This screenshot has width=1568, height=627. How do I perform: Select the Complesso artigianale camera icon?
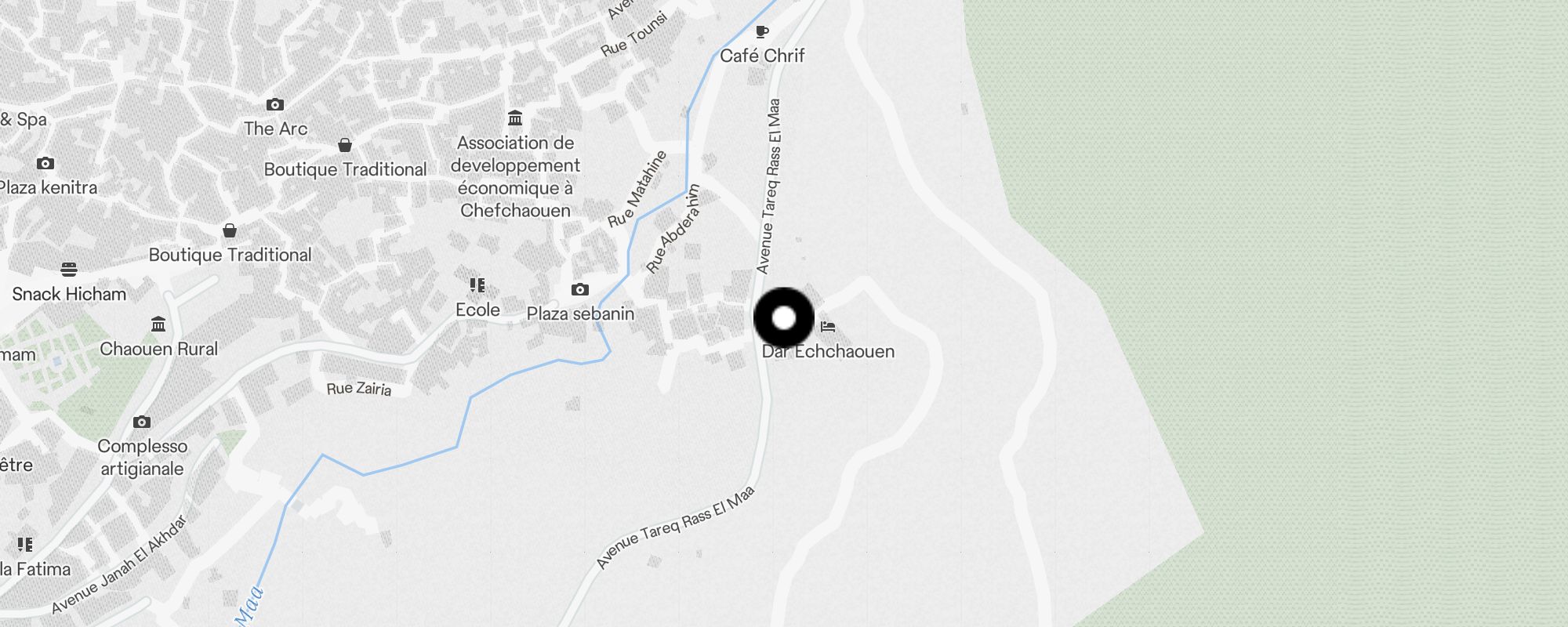click(142, 422)
